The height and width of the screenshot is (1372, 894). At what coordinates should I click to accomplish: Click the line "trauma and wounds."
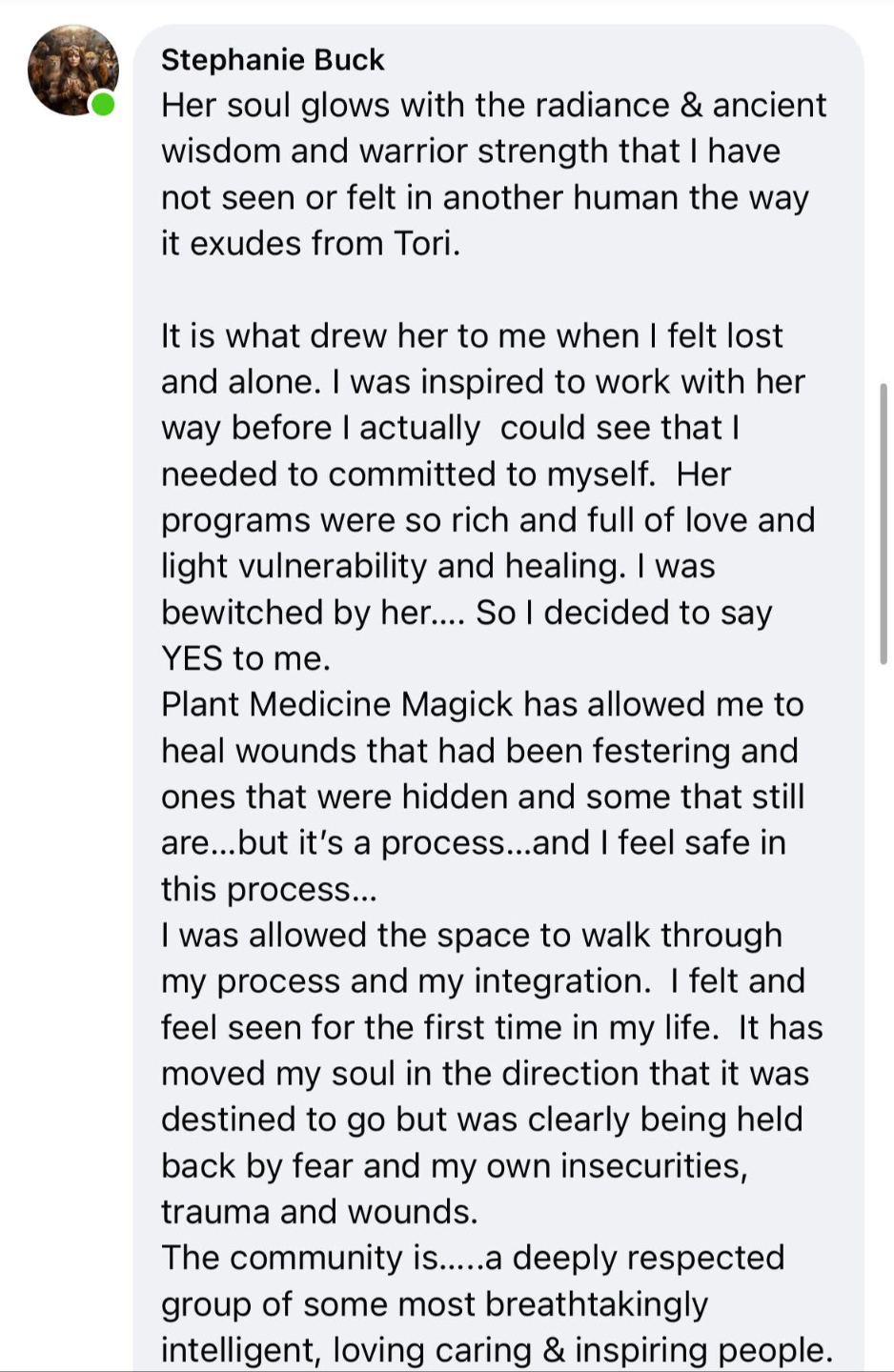[319, 1212]
